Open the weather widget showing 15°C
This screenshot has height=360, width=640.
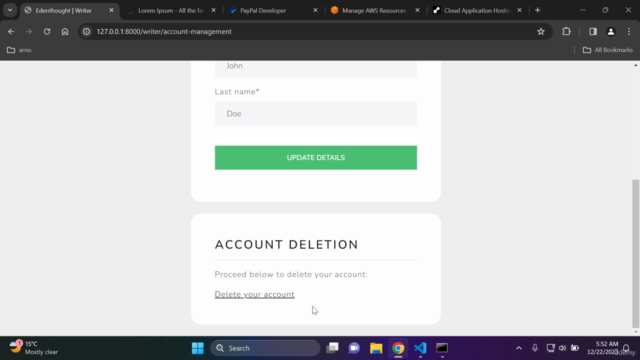point(33,348)
